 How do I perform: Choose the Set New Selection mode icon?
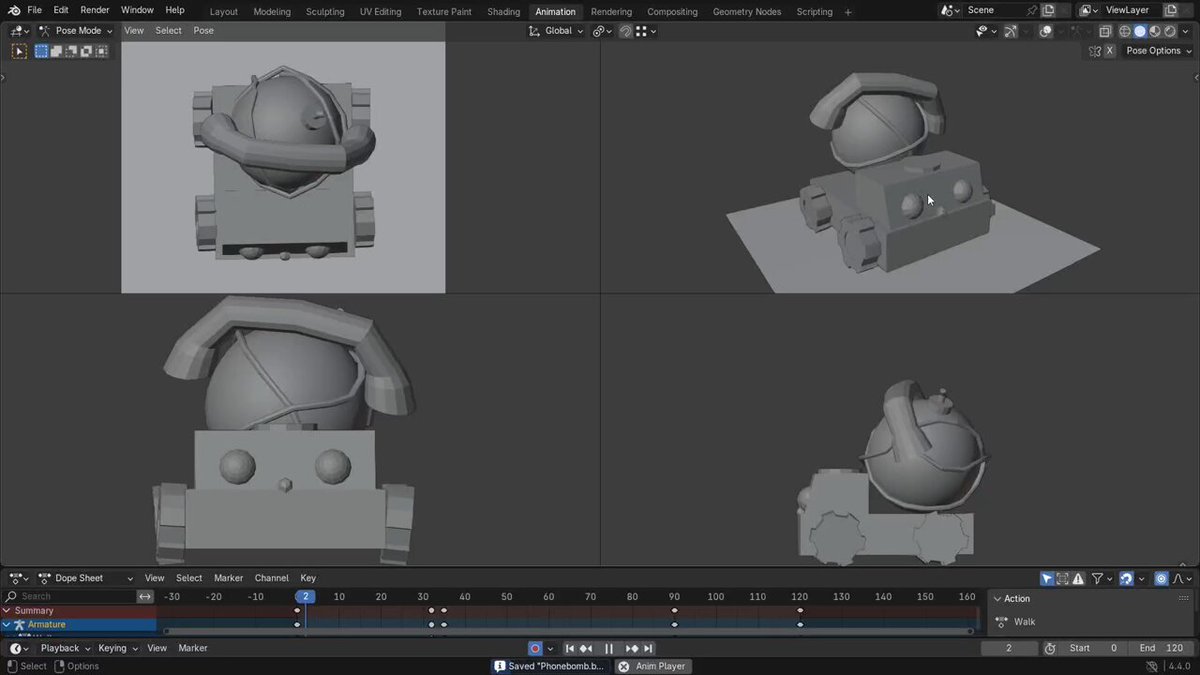[41, 51]
